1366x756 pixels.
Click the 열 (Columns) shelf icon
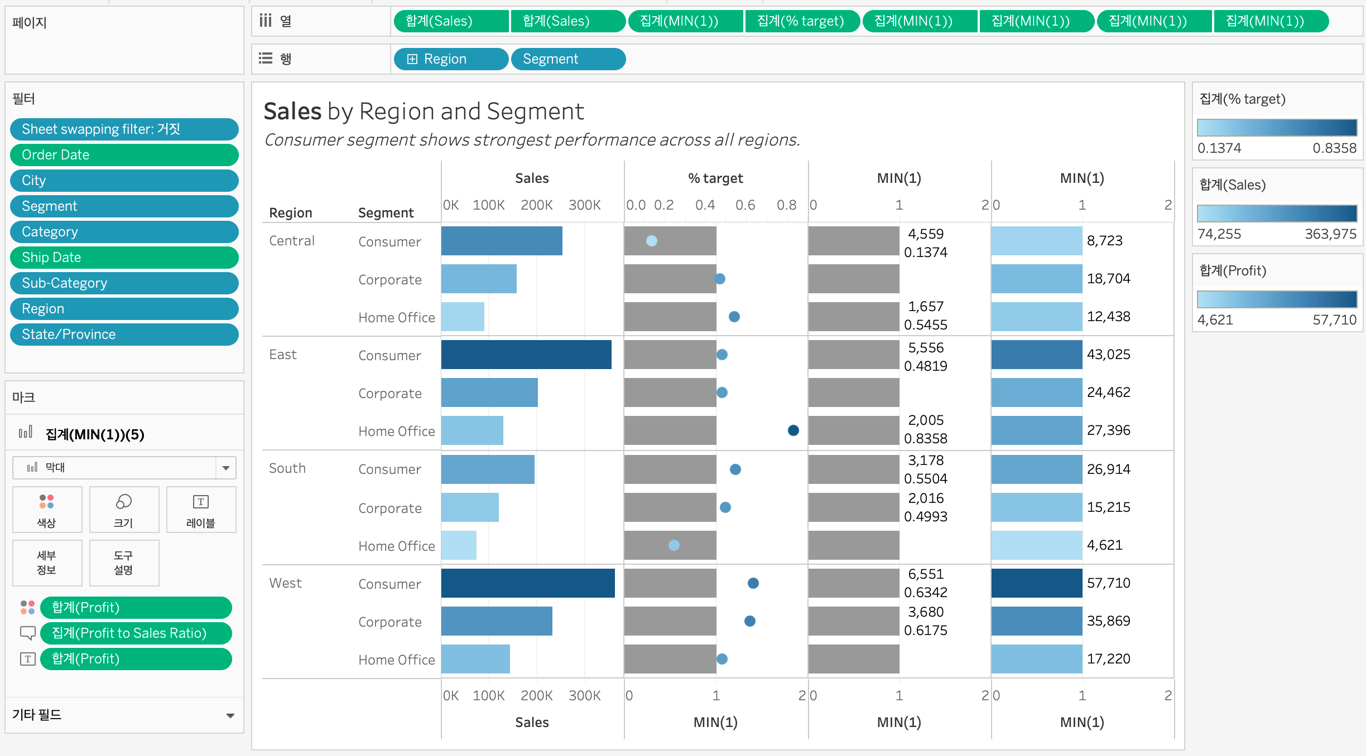266,20
